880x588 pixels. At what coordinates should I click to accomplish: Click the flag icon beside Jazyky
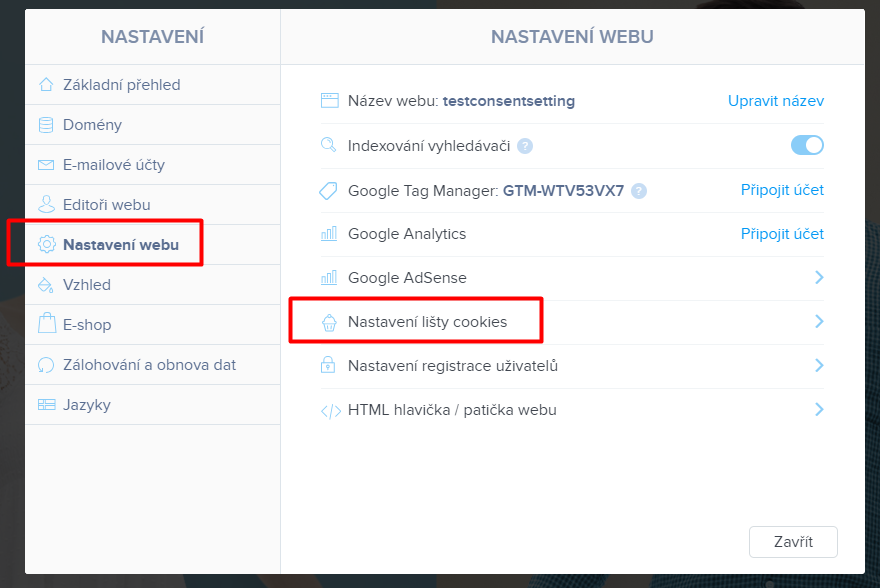(x=47, y=405)
